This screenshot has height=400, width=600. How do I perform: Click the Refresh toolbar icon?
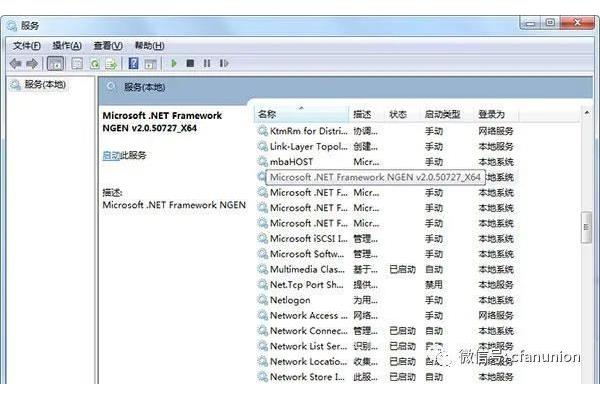pyautogui.click(x=95, y=64)
